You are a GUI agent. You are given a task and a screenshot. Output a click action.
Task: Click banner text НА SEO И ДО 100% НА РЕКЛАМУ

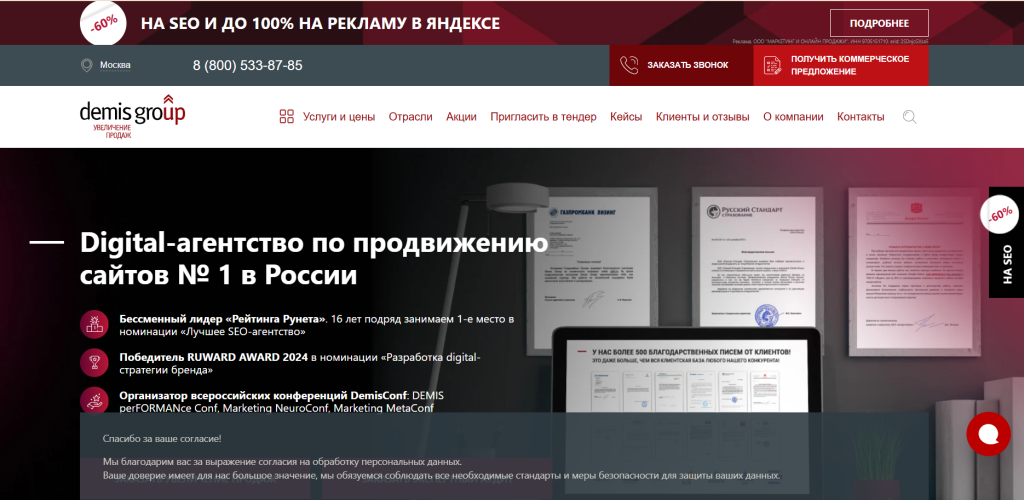[x=320, y=23]
